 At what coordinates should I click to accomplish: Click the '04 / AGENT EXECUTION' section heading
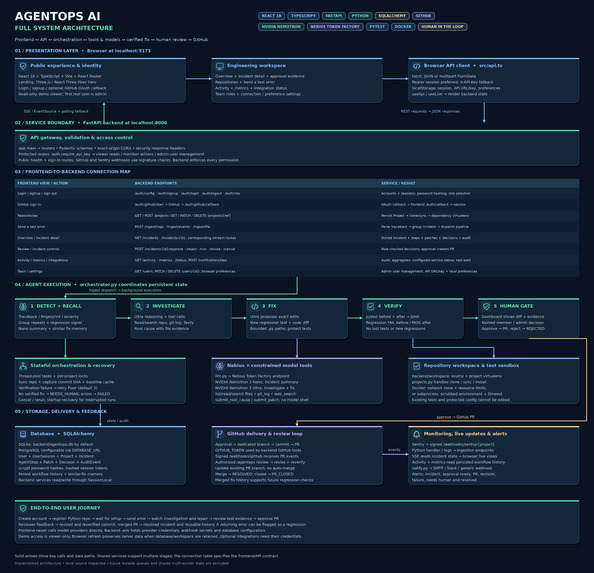[43, 284]
